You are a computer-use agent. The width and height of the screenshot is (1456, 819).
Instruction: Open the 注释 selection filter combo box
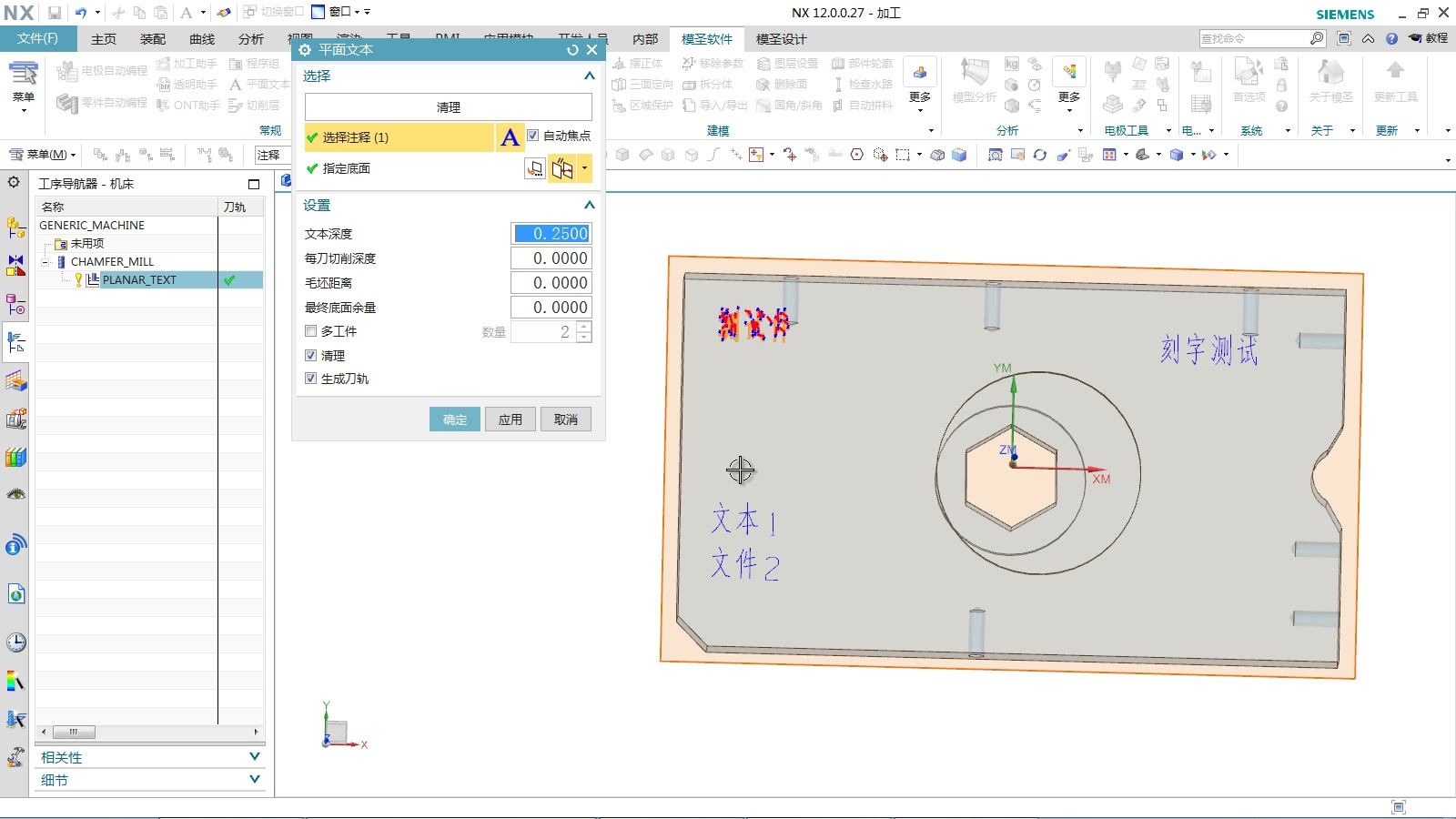point(272,156)
